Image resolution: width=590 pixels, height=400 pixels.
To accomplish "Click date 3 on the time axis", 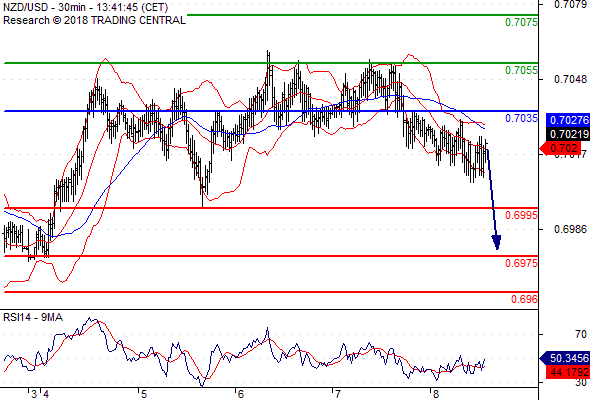I will (x=34, y=394).
